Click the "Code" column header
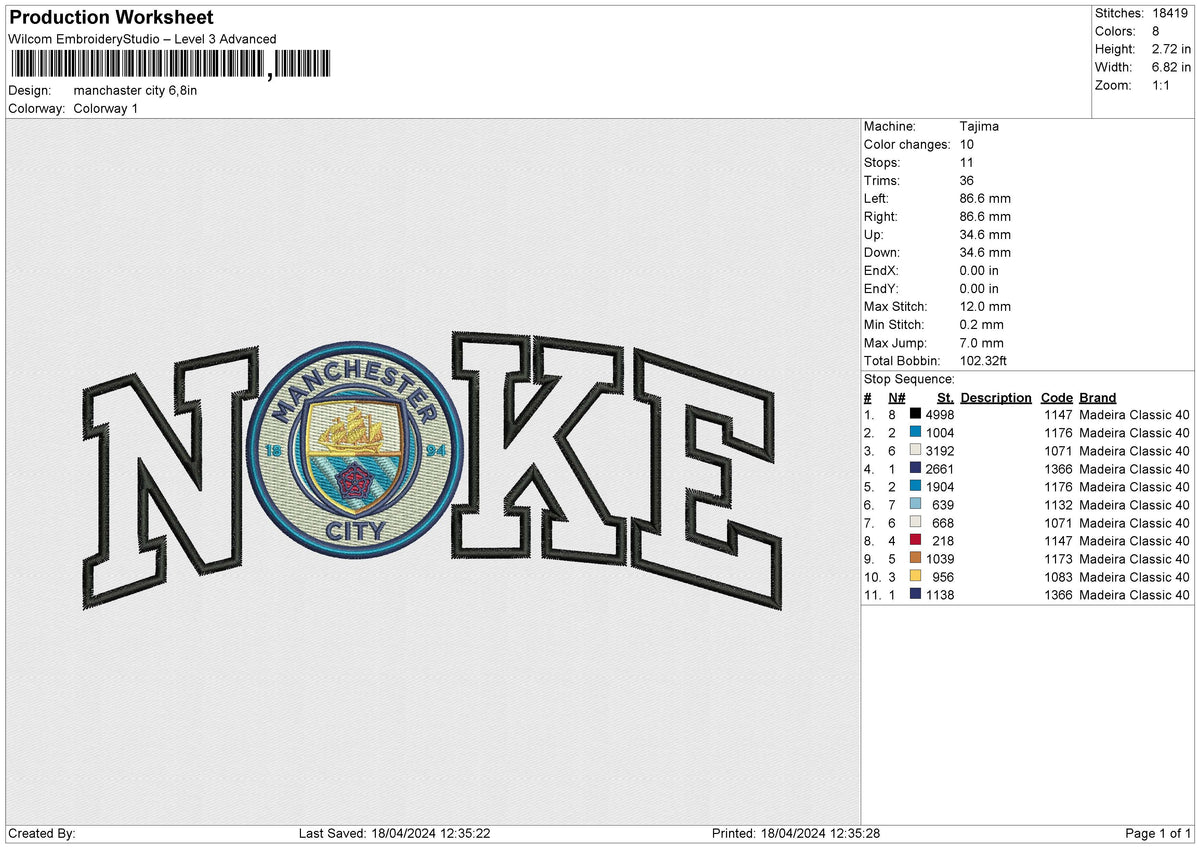 point(1056,397)
